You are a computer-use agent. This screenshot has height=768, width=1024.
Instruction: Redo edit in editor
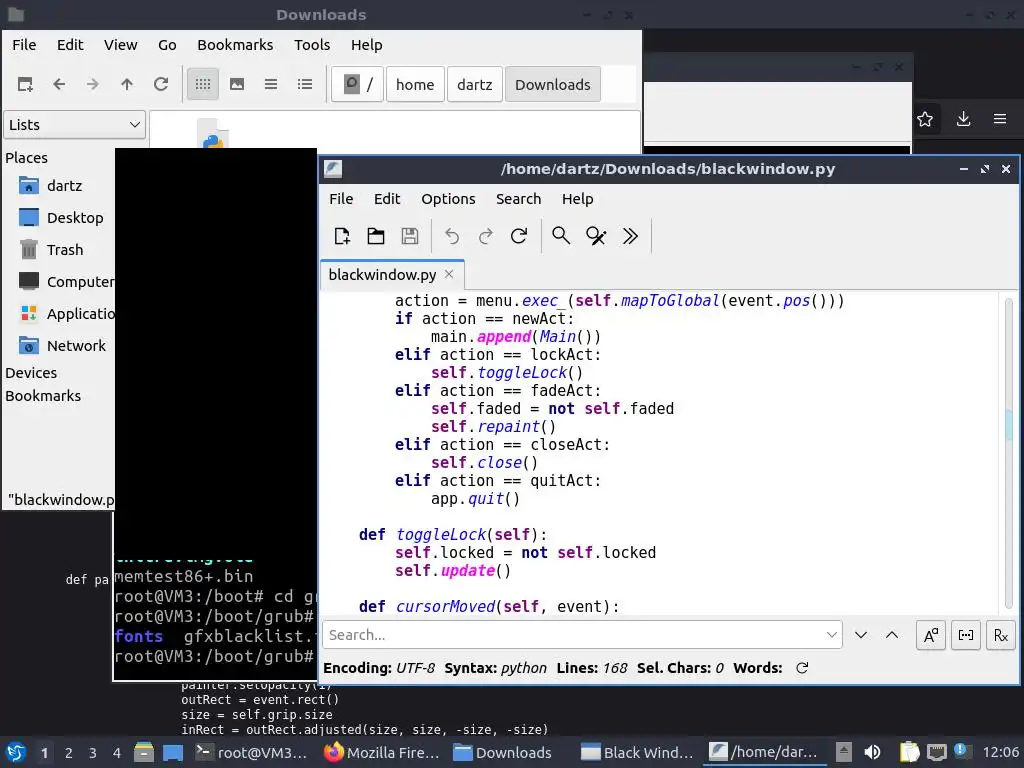coord(485,236)
